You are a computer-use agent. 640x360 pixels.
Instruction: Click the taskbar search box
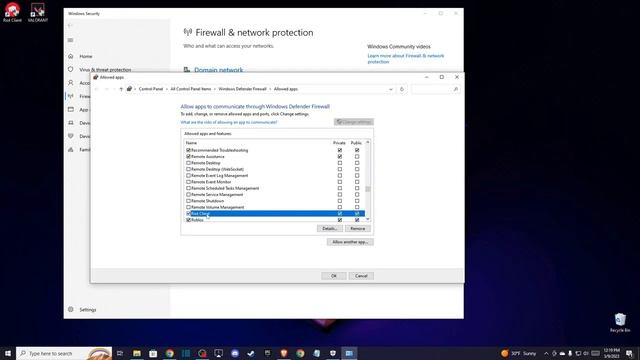pos(64,353)
